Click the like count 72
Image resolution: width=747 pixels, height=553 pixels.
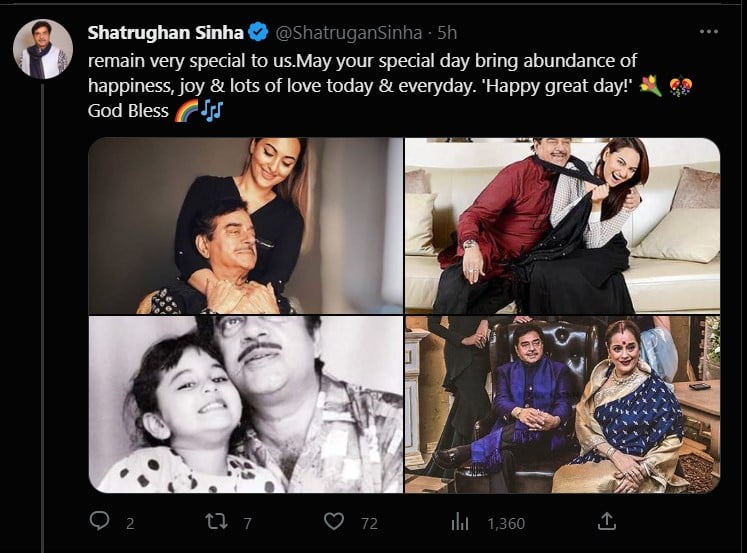click(369, 522)
